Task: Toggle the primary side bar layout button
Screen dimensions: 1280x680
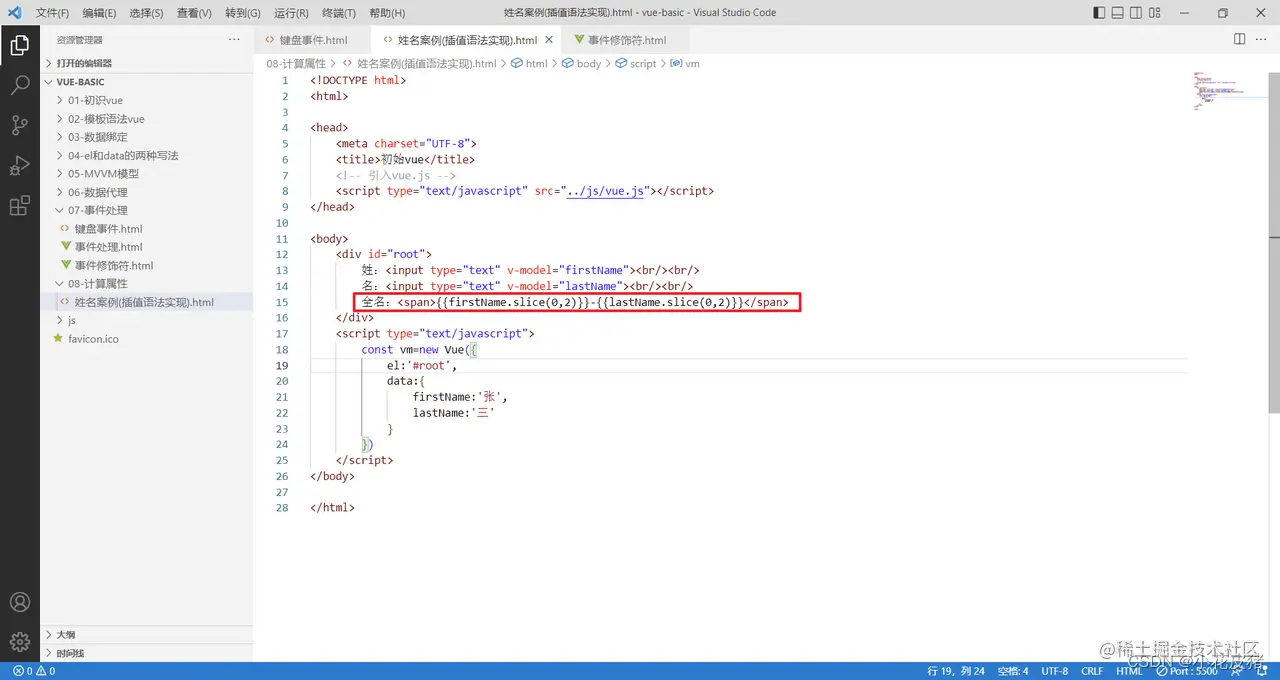Action: click(1100, 13)
